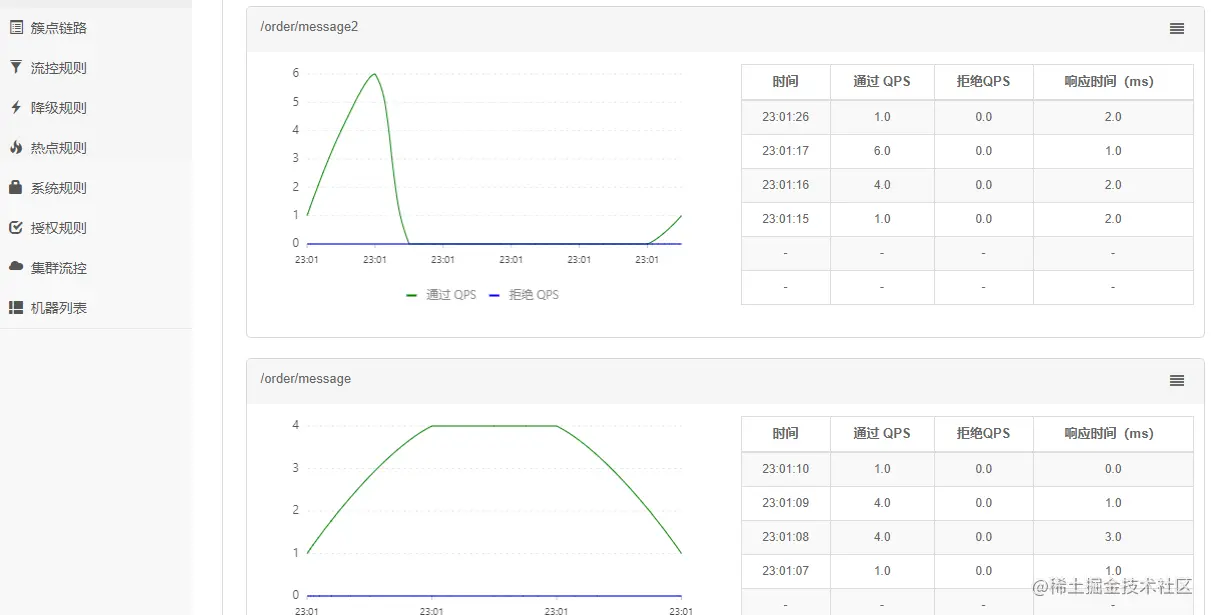Toggle the 拒绝 QPS legend series

523,295
